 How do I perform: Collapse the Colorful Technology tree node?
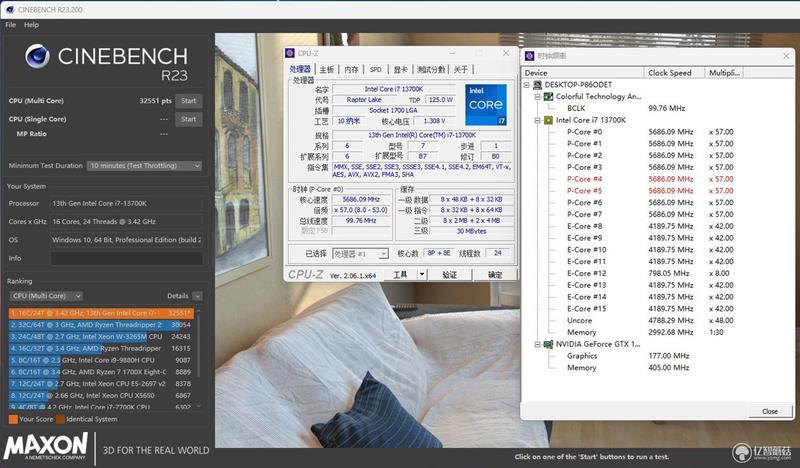point(537,96)
